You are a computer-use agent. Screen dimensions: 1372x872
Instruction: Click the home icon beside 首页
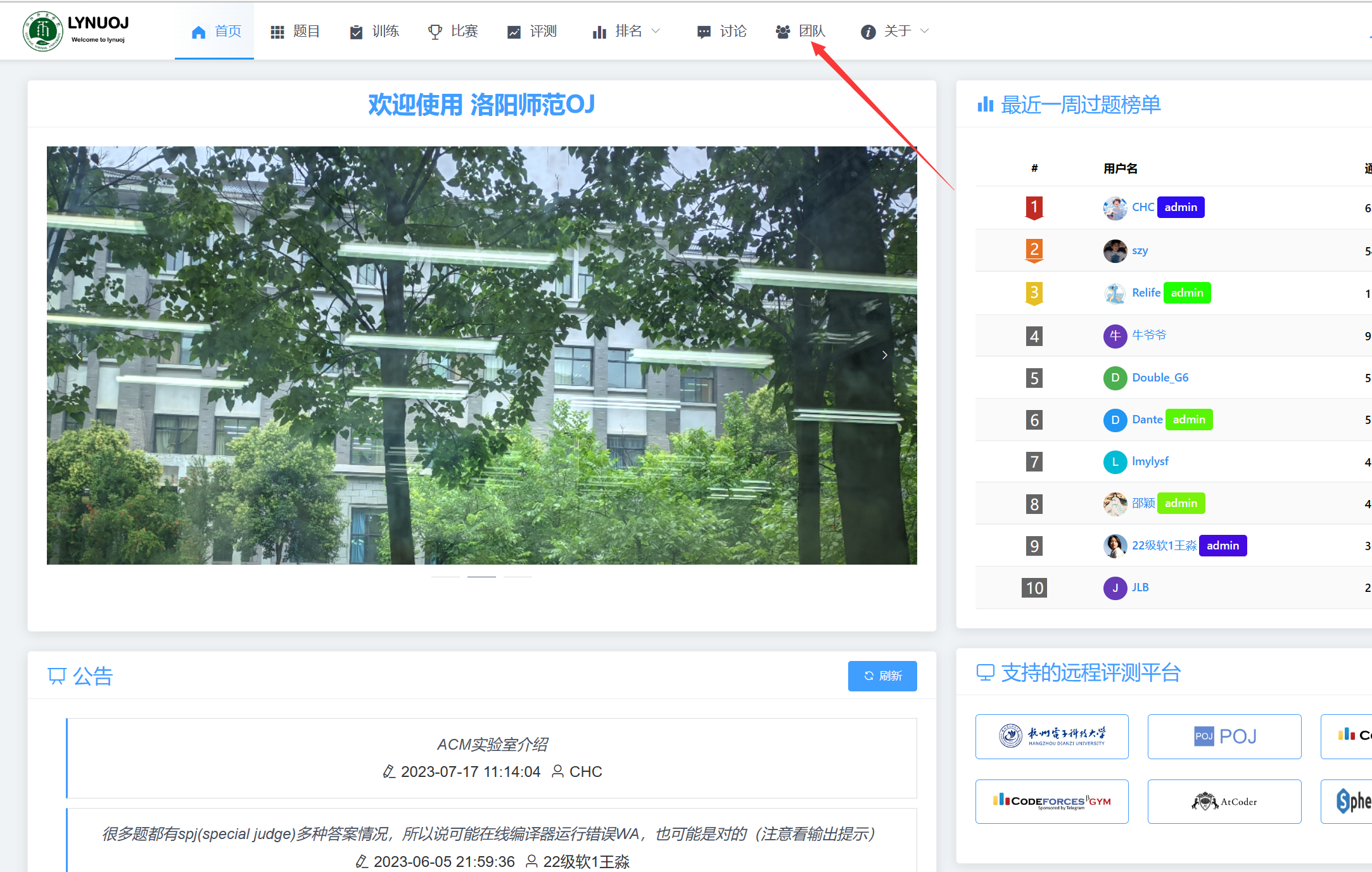click(x=198, y=32)
